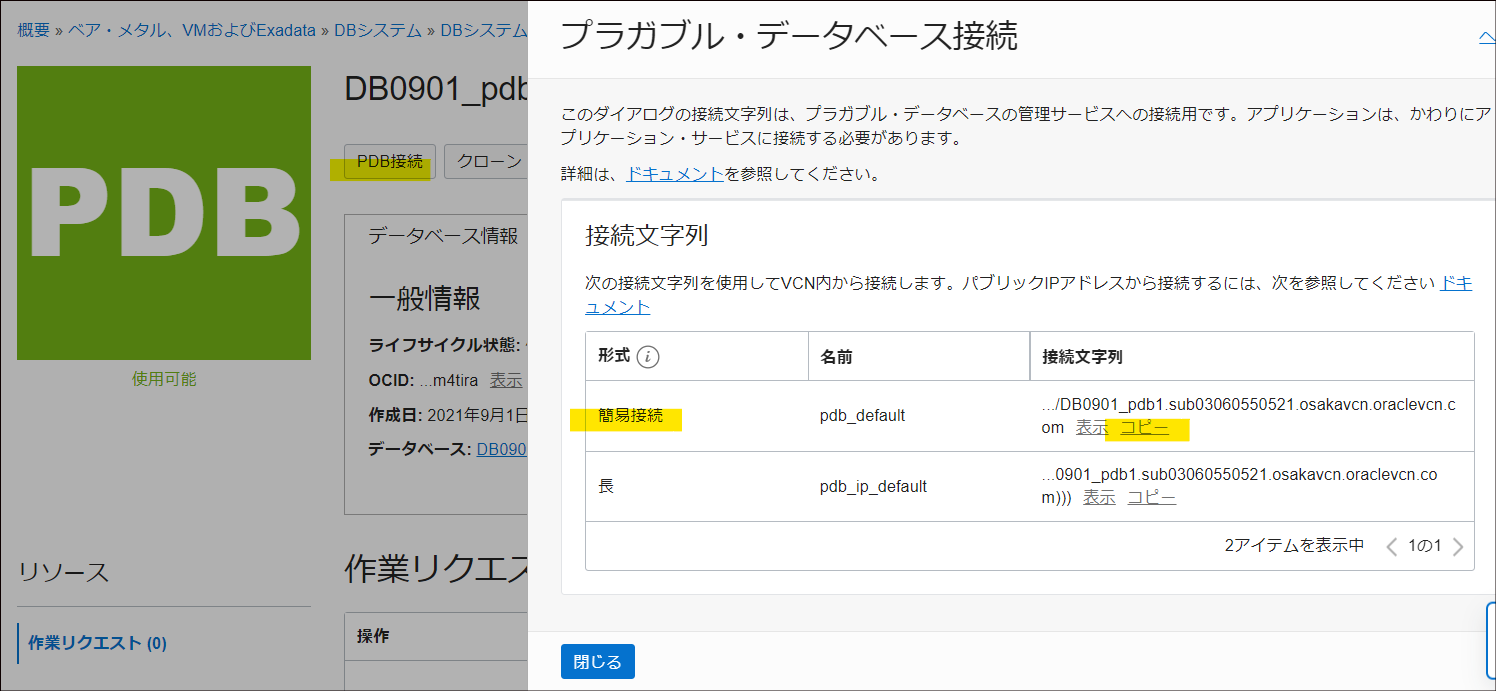Open the next page with the right pagination arrow
Image resolution: width=1496 pixels, height=691 pixels.
(x=1458, y=546)
